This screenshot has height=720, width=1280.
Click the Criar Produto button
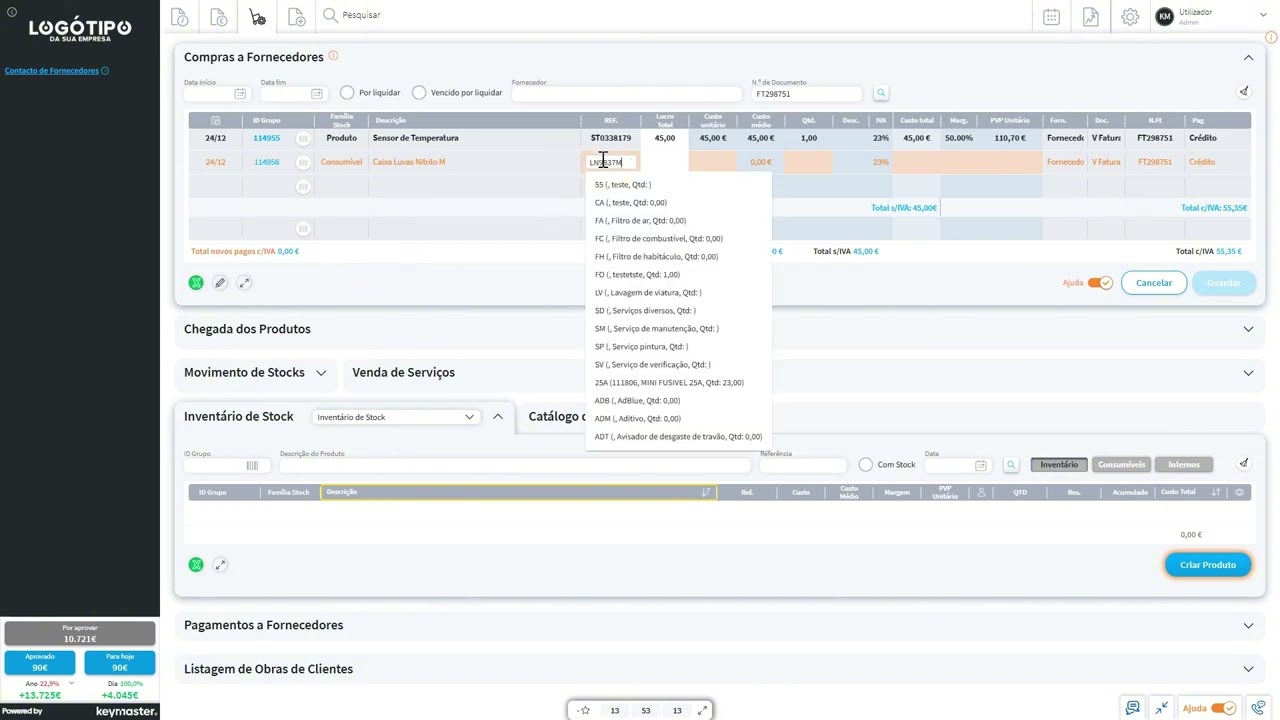point(1207,565)
